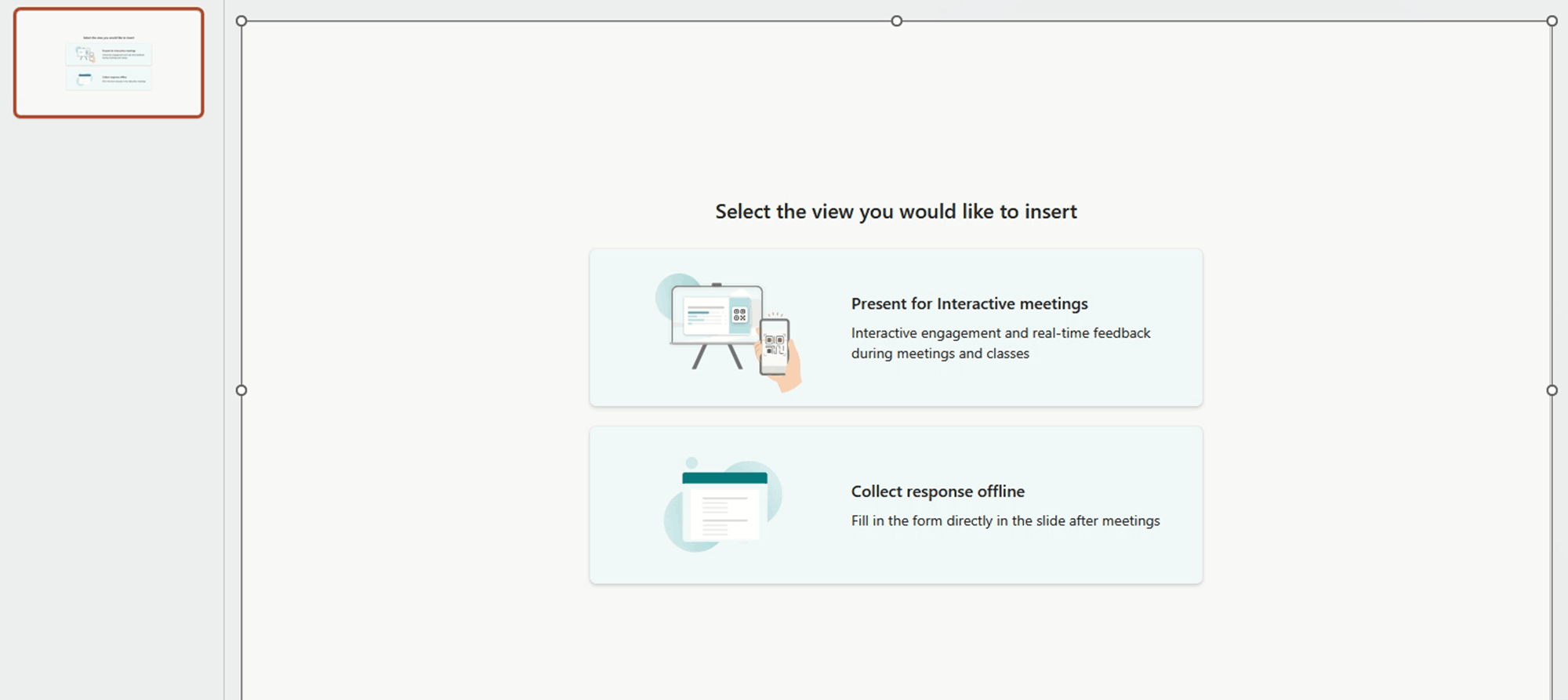Screen dimensions: 1568x700
Task: Choose Present for Interactive meetings card
Action: click(896, 328)
